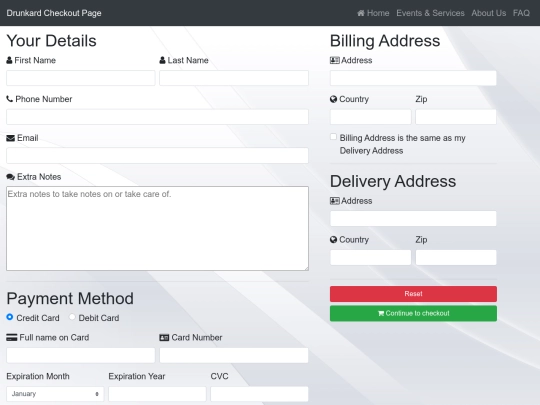Click into the Extra Notes text area
This screenshot has width=540, height=405.
pos(157,228)
